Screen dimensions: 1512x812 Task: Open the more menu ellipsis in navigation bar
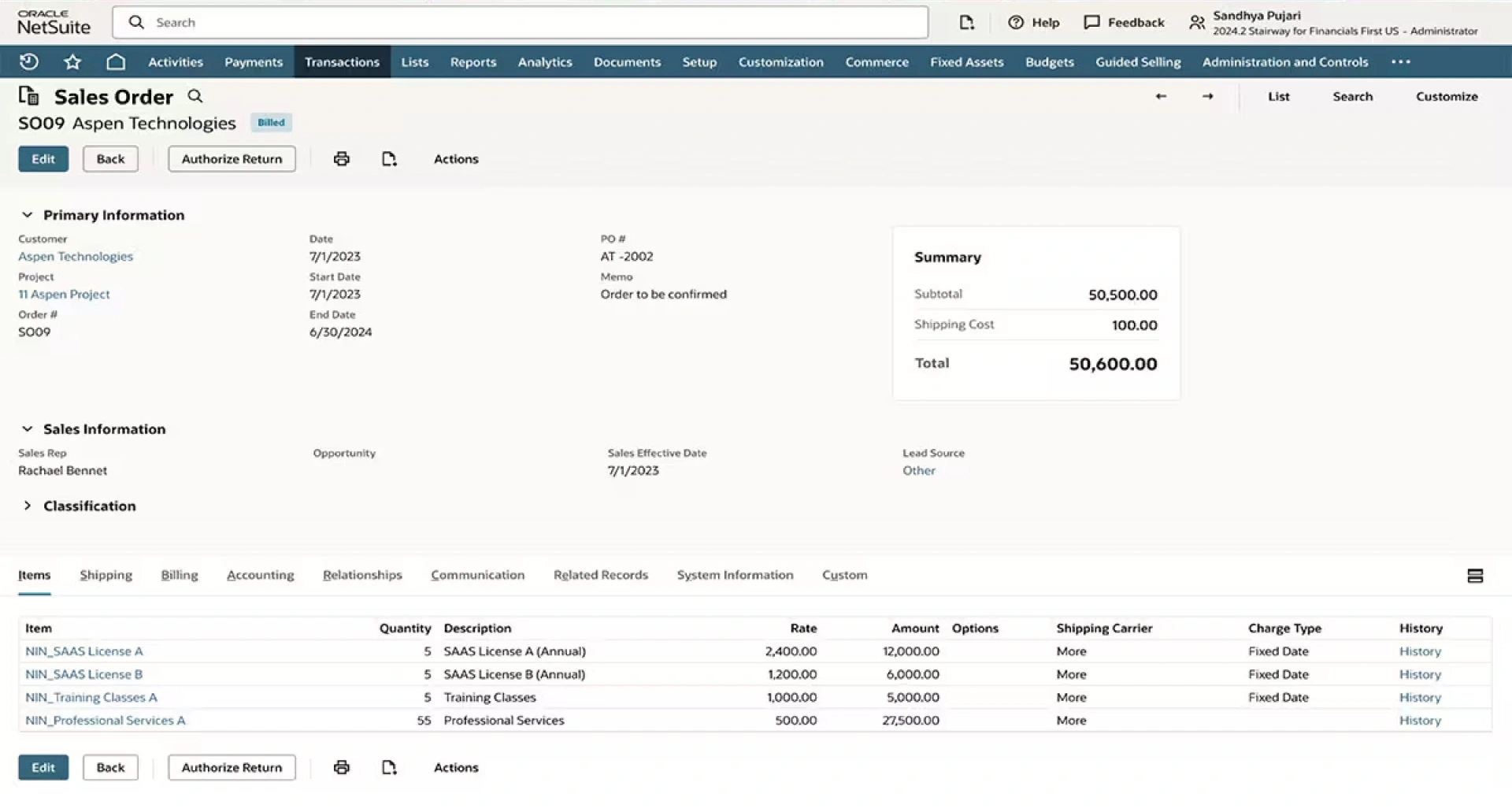point(1401,61)
